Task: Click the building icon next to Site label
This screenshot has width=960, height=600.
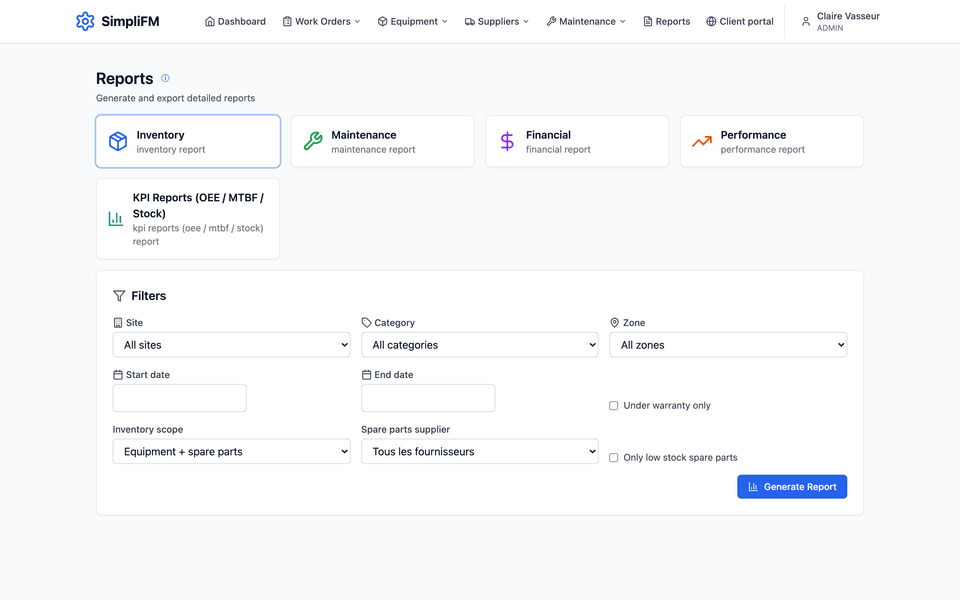Action: [x=118, y=323]
